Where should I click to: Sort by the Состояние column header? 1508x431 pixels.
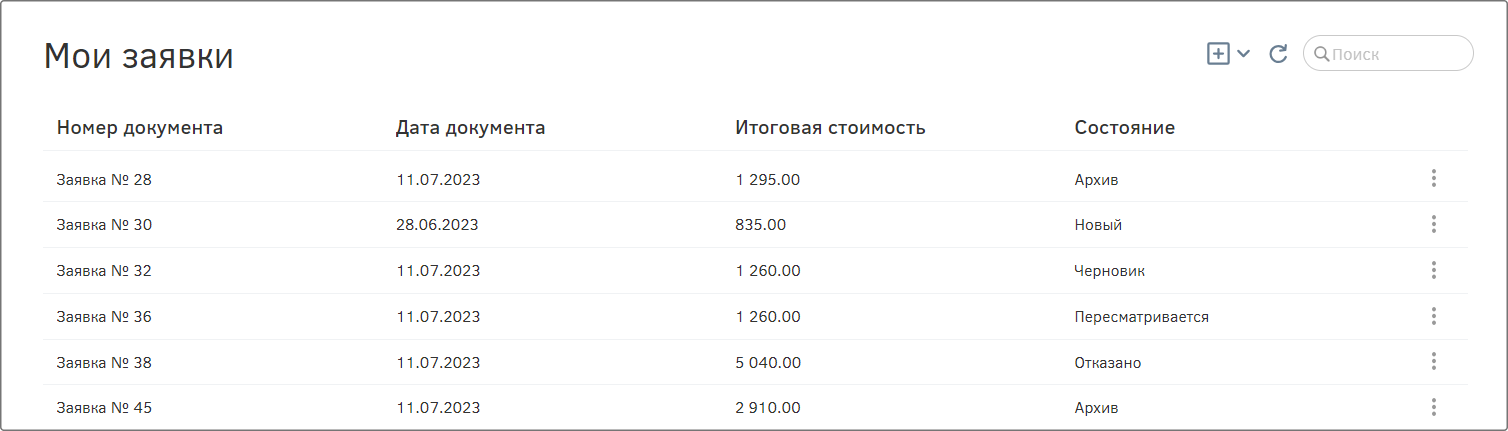(1125, 128)
